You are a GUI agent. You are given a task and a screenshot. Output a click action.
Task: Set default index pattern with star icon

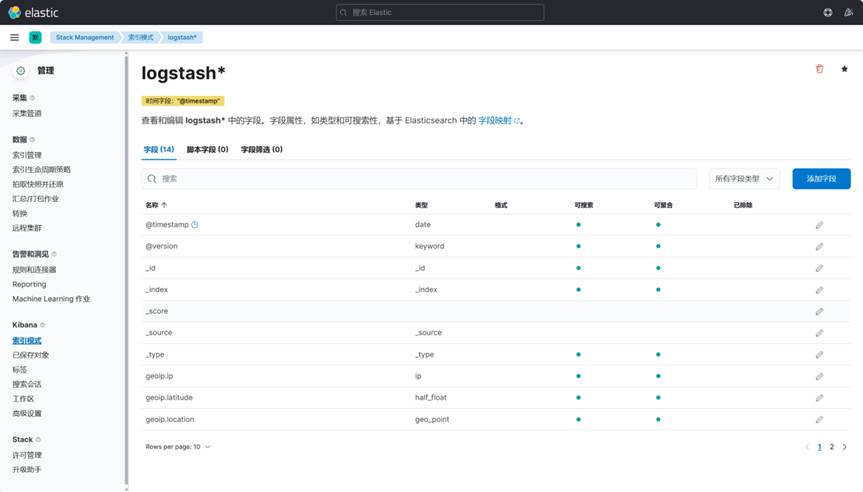(844, 69)
